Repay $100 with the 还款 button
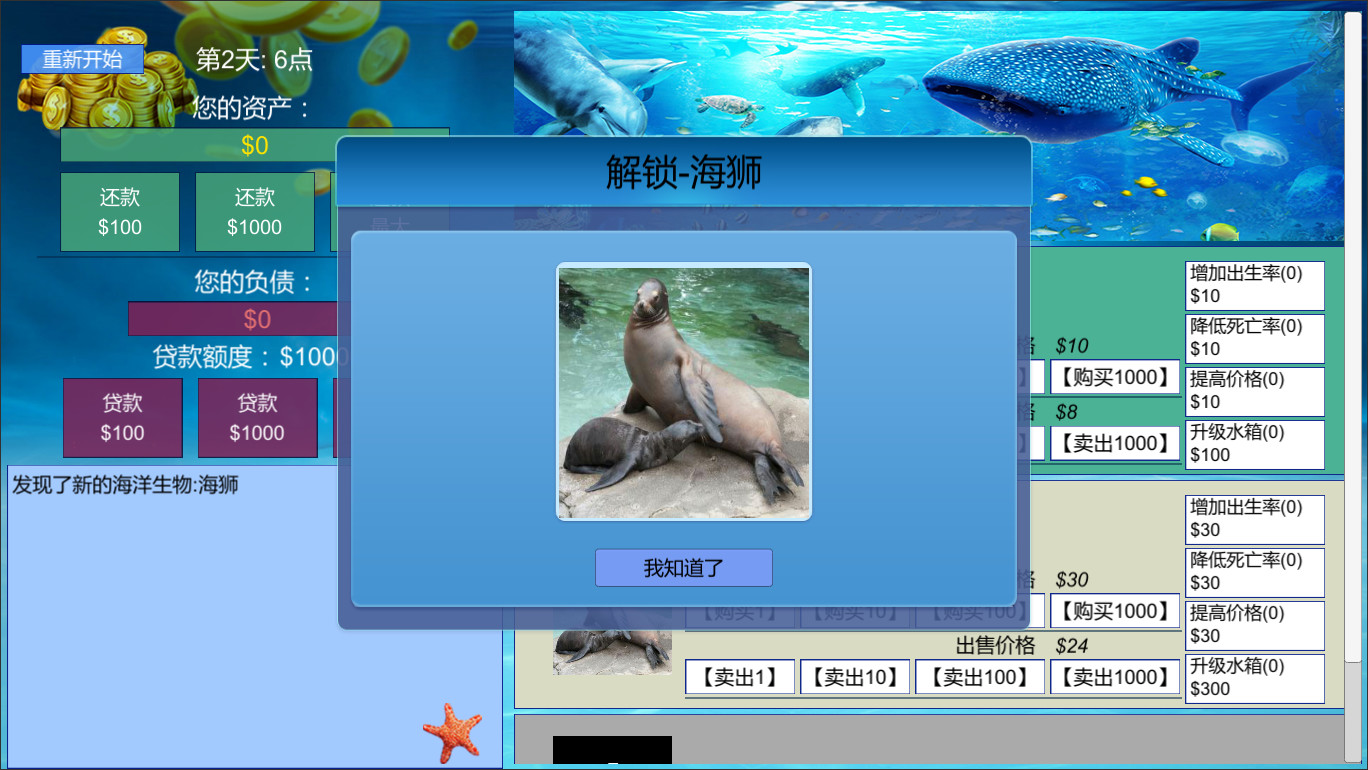The width and height of the screenshot is (1368, 770). [120, 212]
